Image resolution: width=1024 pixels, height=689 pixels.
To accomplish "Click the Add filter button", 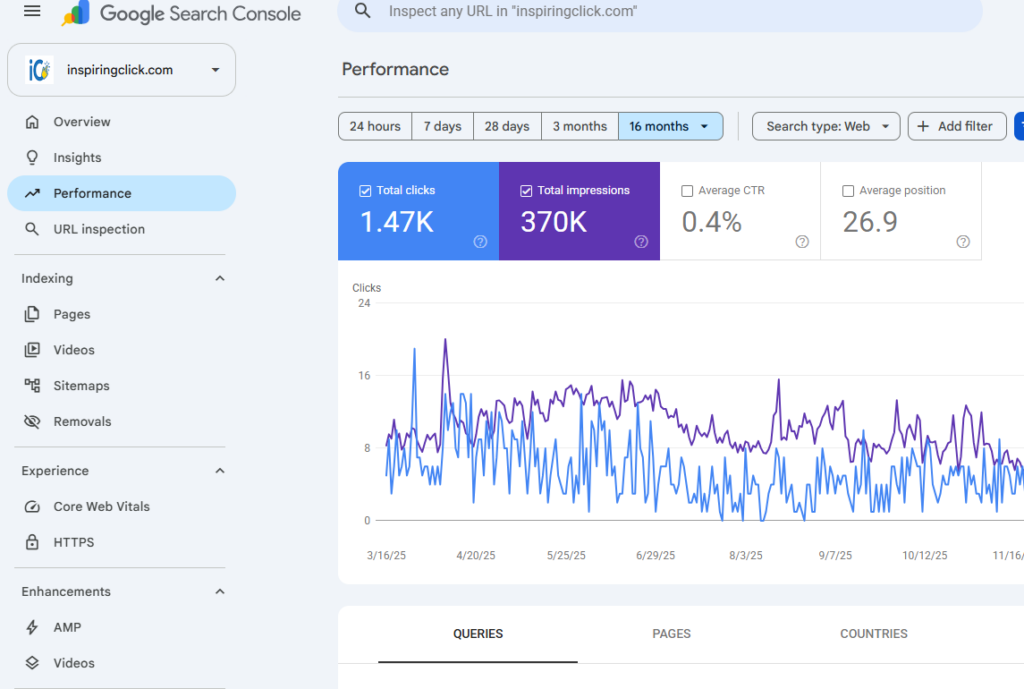I will (957, 126).
